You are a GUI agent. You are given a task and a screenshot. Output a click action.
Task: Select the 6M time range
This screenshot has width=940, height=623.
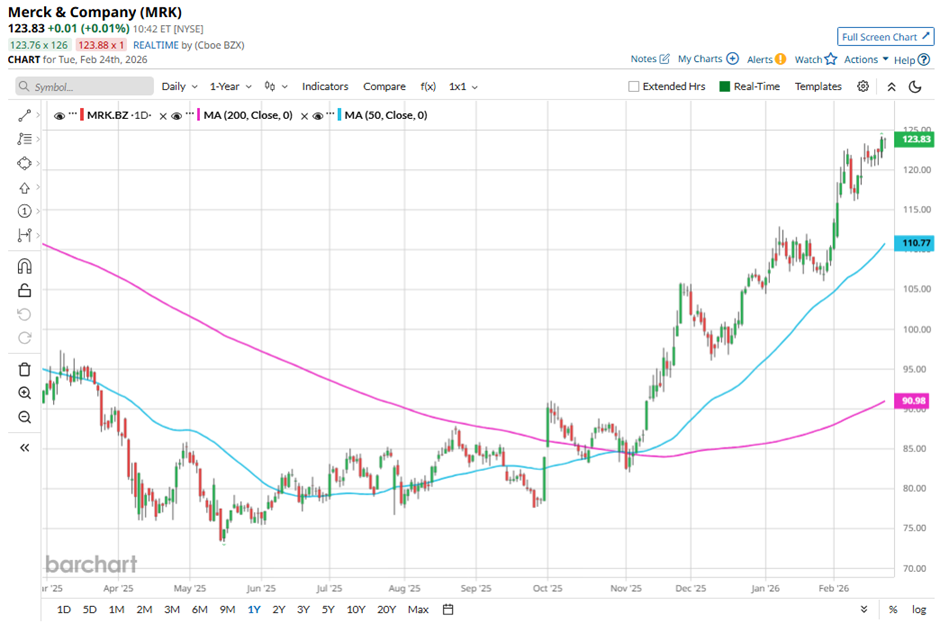point(199,609)
